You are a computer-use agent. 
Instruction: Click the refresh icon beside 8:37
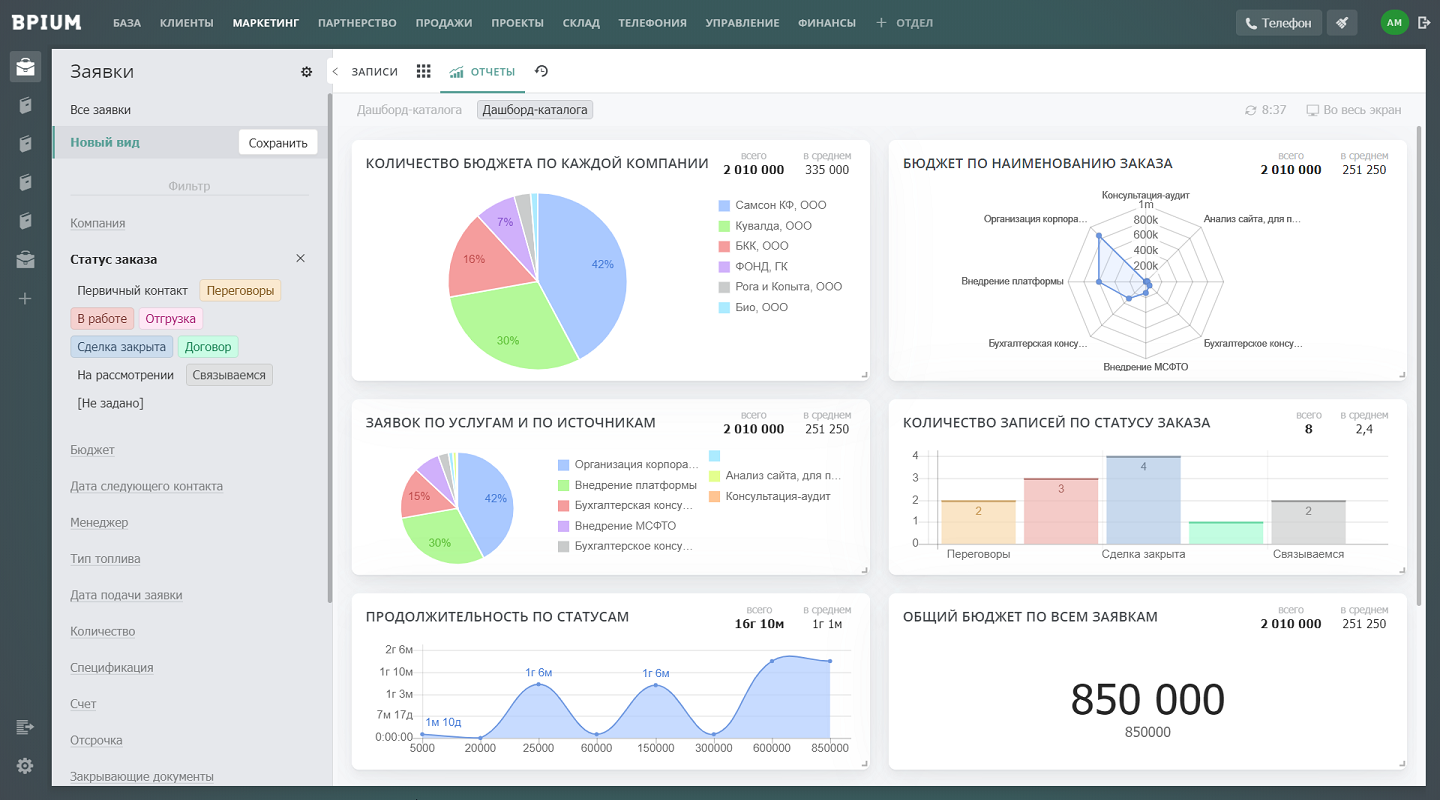[x=1250, y=110]
